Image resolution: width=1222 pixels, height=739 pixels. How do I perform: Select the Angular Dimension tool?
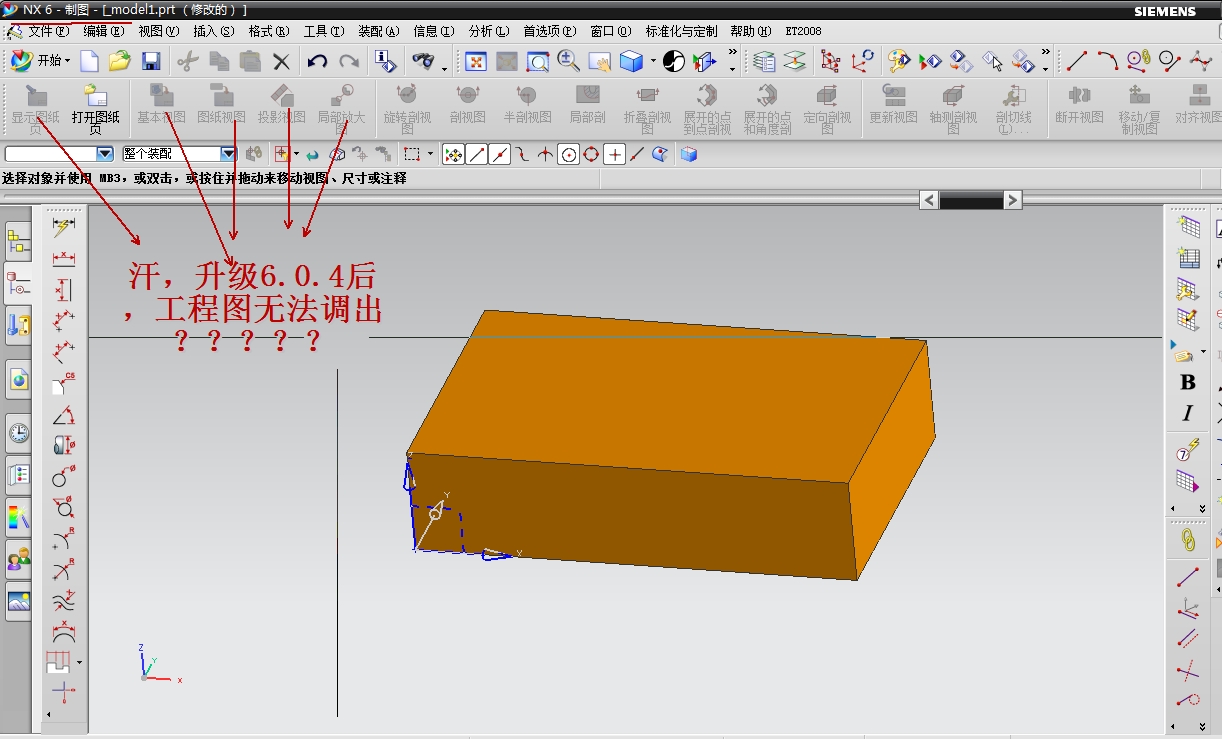64,414
